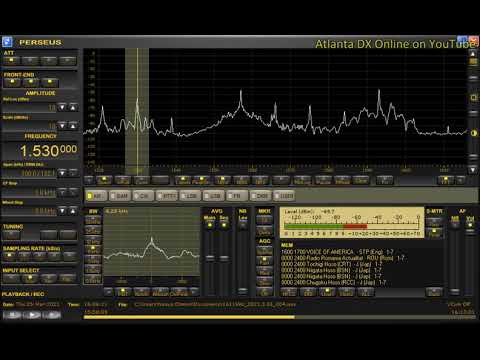Adjust the NB level slider handle
Viewport: 480px width, 360px height.
243,290
